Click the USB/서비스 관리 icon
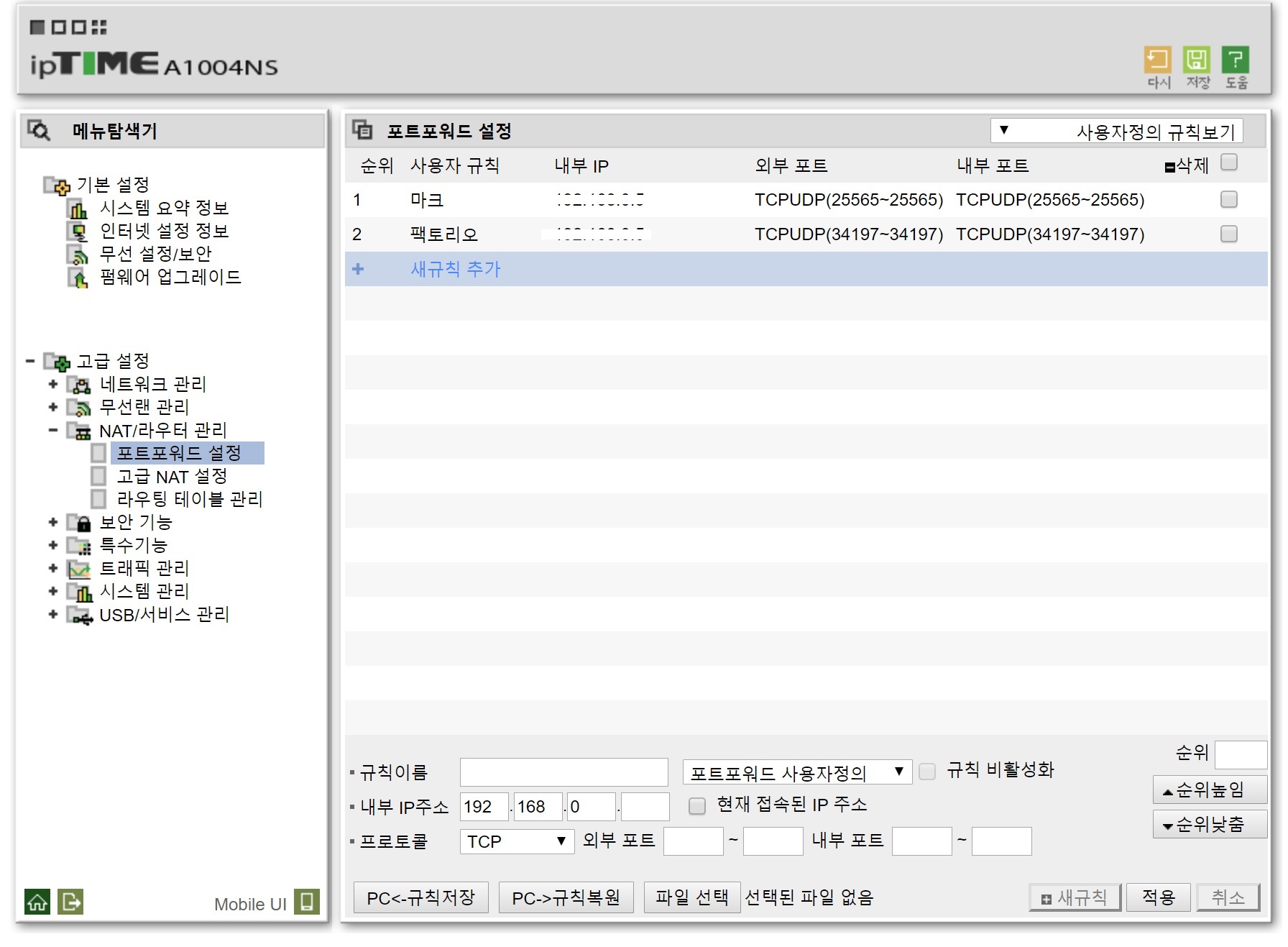This screenshot has width=1288, height=947. coord(79,616)
